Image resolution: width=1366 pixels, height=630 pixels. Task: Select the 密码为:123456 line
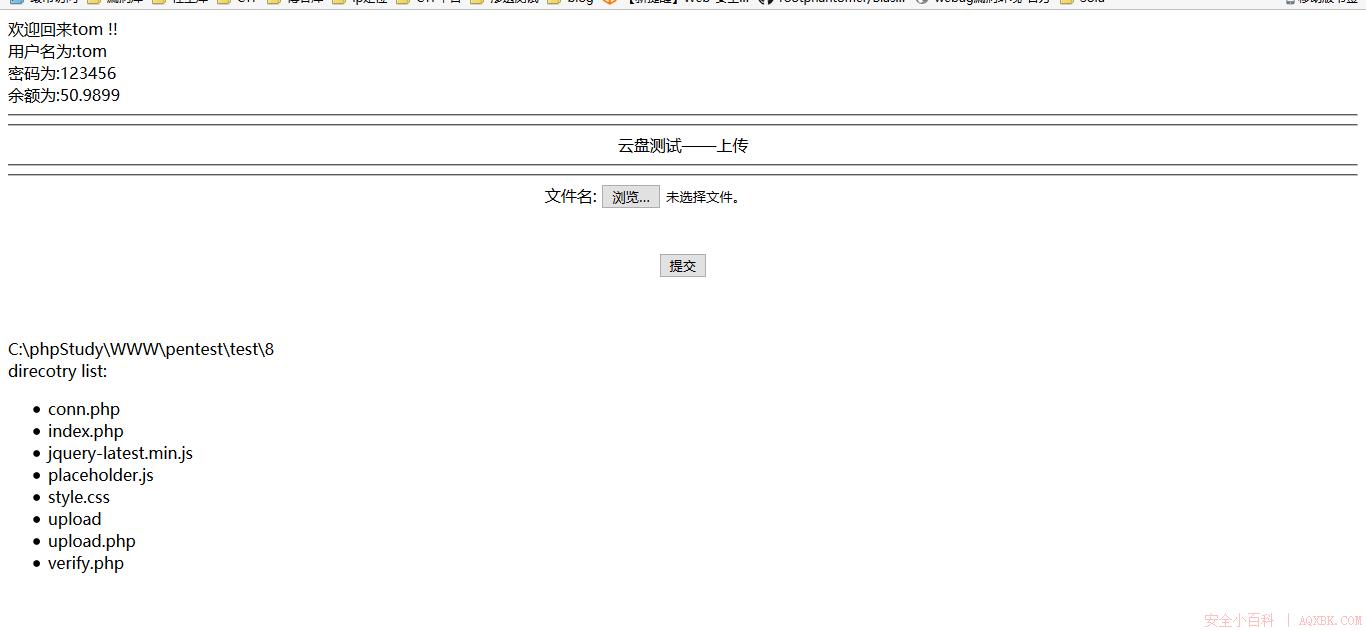tap(62, 74)
